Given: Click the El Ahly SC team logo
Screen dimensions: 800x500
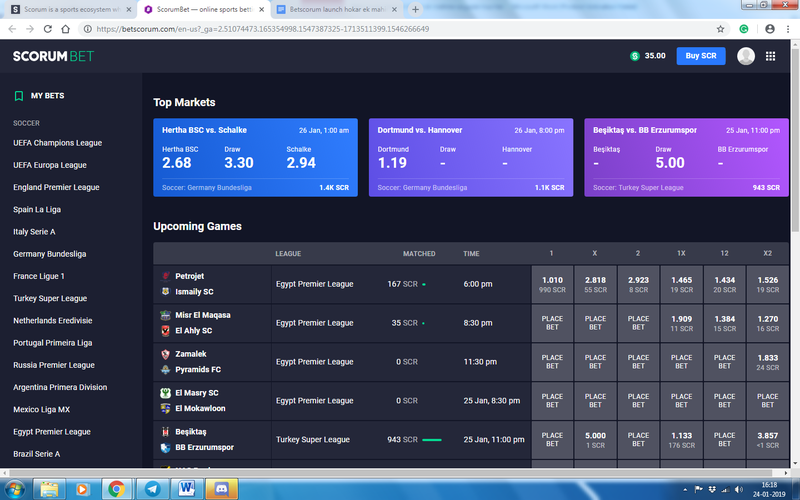Looking at the screenshot, I should tap(165, 331).
